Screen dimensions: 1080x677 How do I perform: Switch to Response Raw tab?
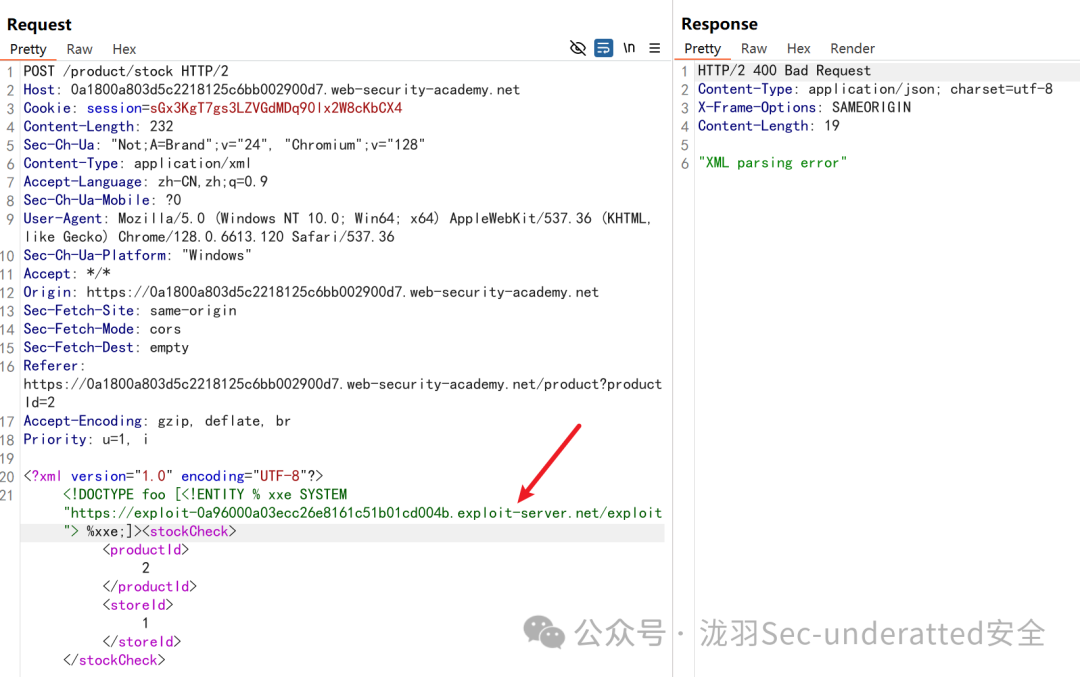point(754,48)
